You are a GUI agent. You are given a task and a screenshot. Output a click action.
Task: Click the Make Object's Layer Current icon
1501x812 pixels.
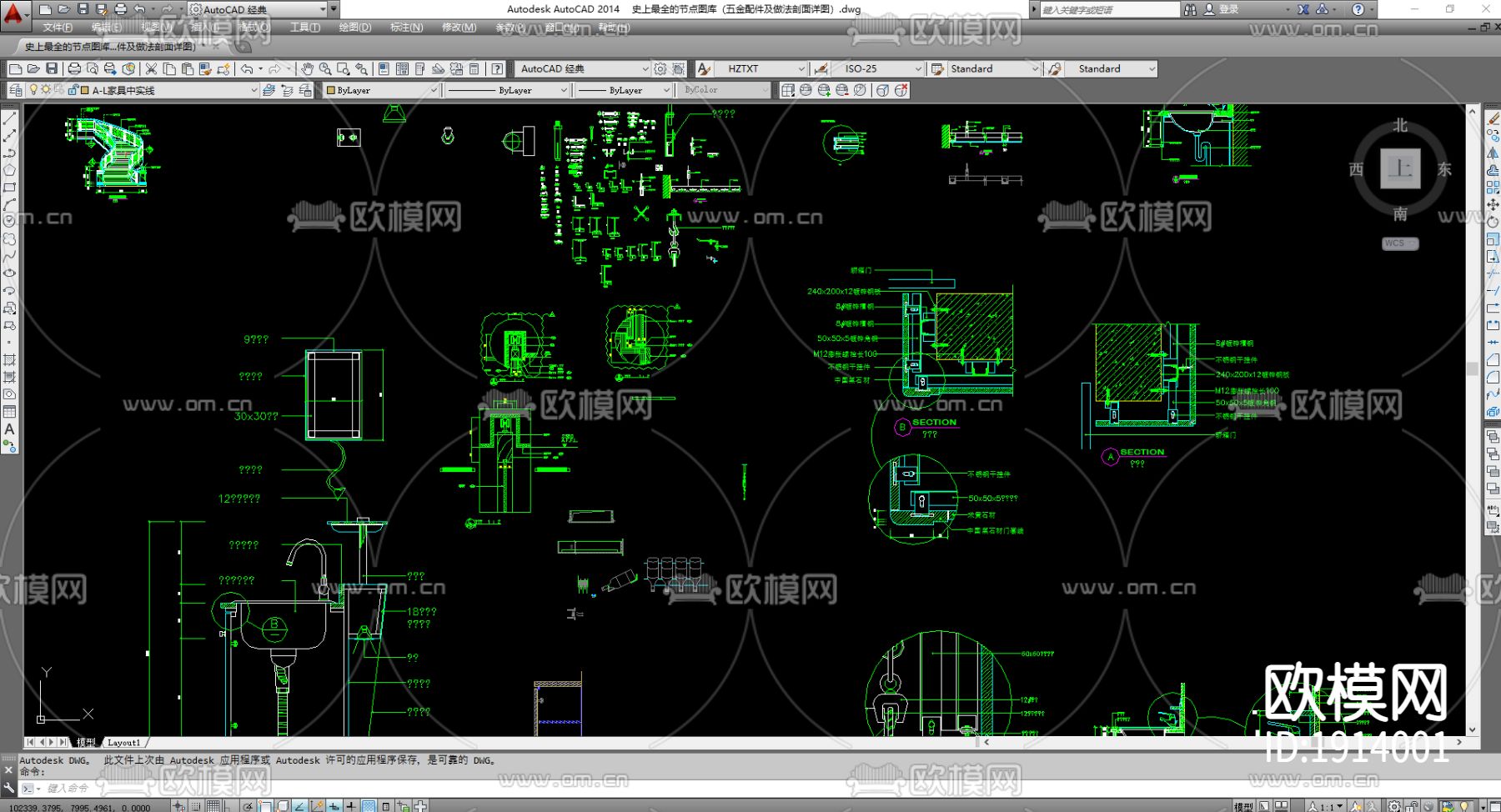click(x=269, y=90)
